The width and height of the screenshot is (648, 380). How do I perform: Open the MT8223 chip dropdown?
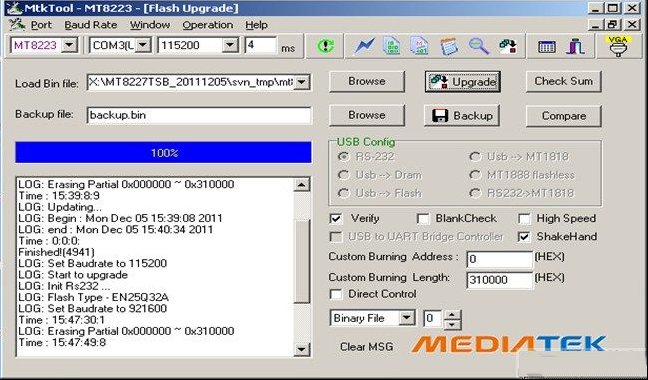click(69, 45)
